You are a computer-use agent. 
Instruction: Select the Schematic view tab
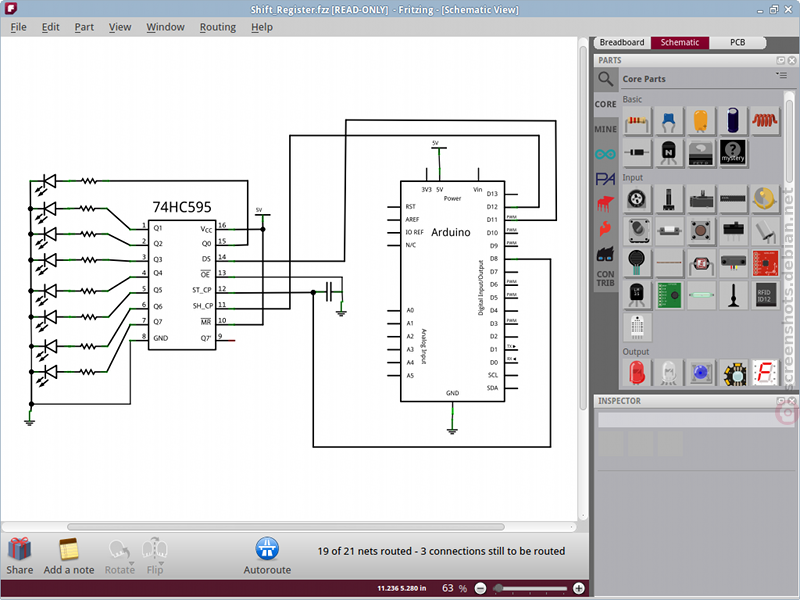coord(680,42)
